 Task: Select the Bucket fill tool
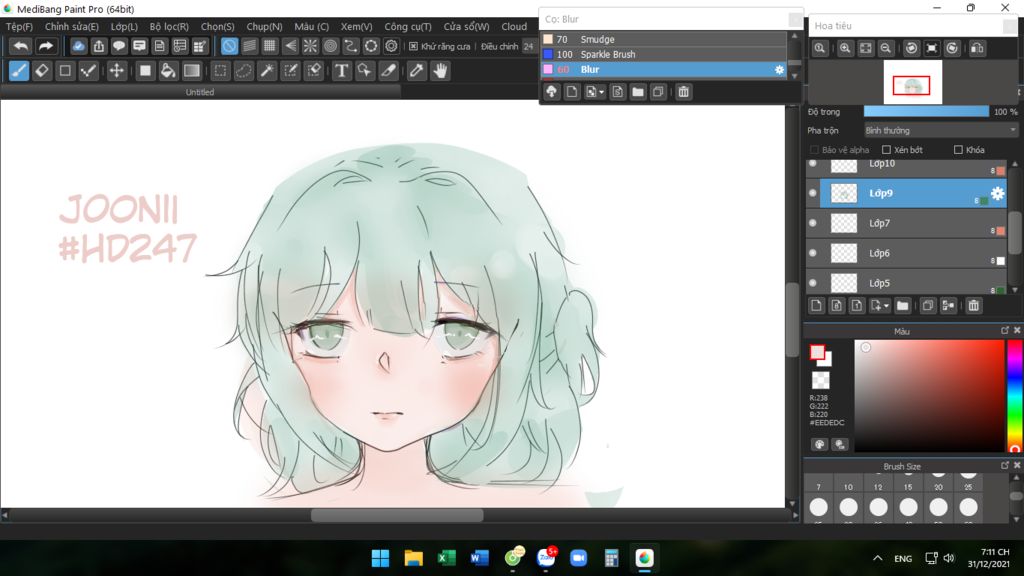pyautogui.click(x=168, y=71)
